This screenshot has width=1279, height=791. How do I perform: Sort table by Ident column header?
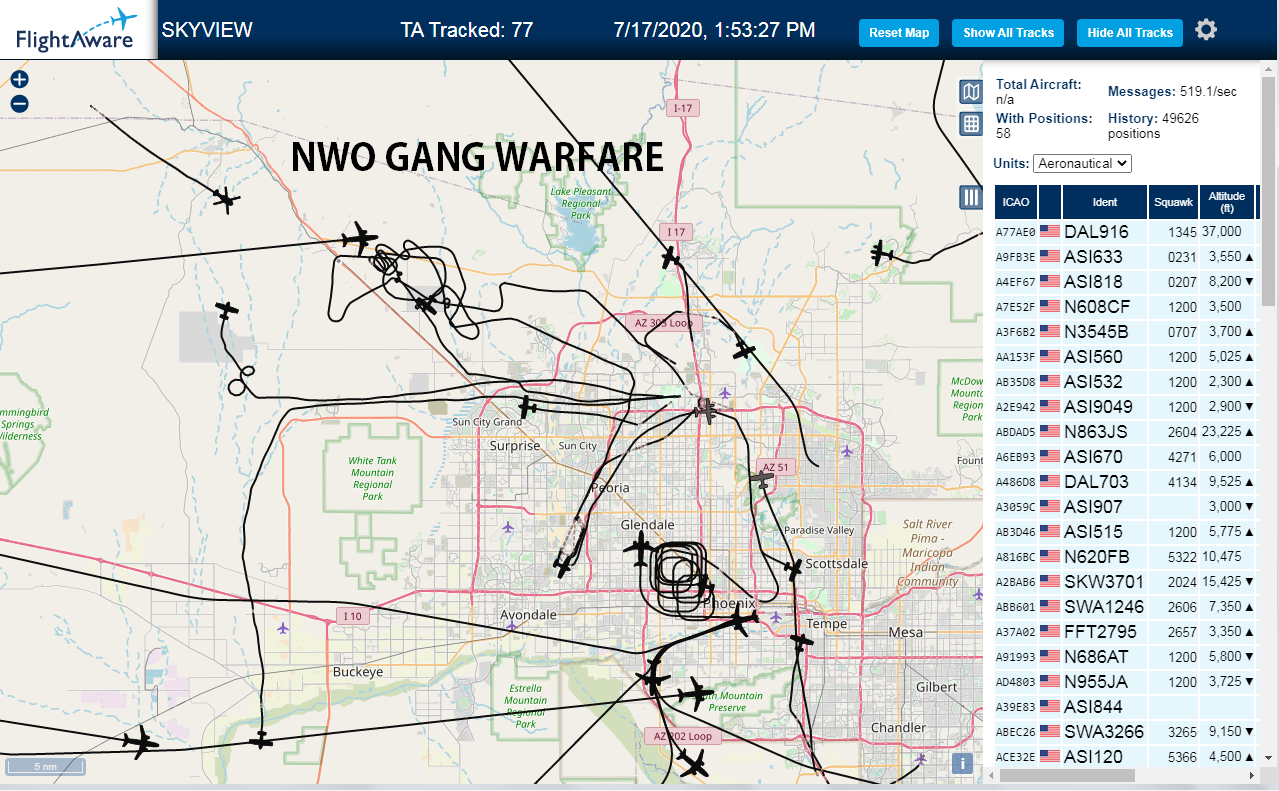point(1105,202)
